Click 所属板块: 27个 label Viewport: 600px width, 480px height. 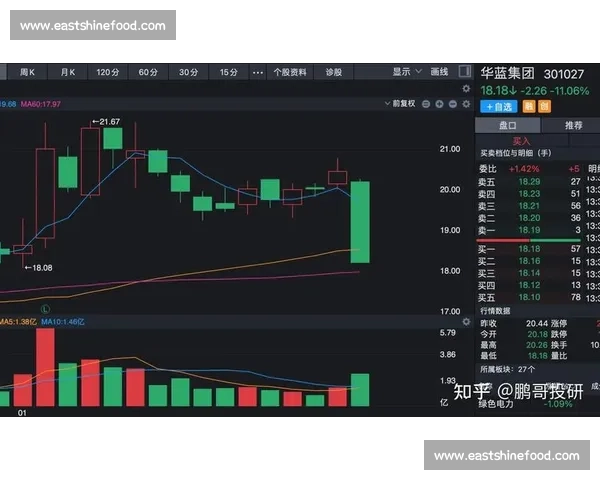pos(508,369)
